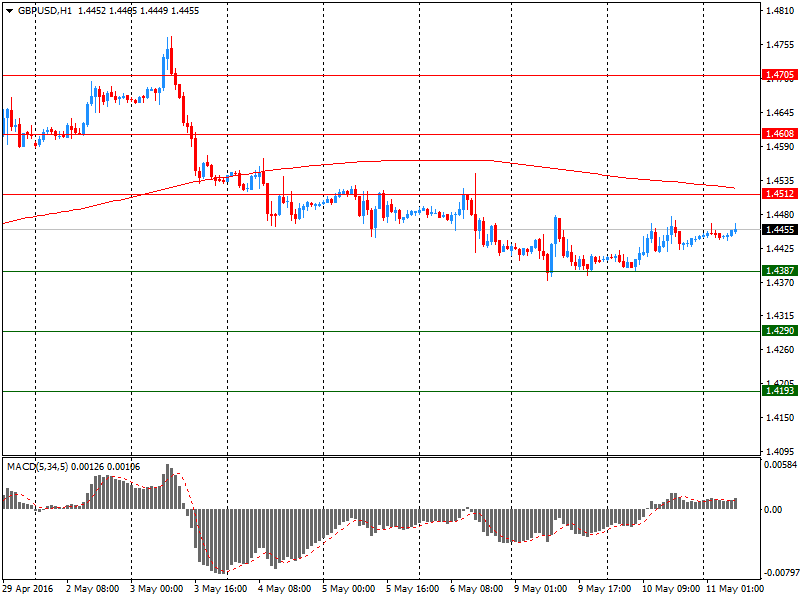Select the 3 May 16:00 time axis label
This screenshot has width=800, height=600.
(x=221, y=589)
